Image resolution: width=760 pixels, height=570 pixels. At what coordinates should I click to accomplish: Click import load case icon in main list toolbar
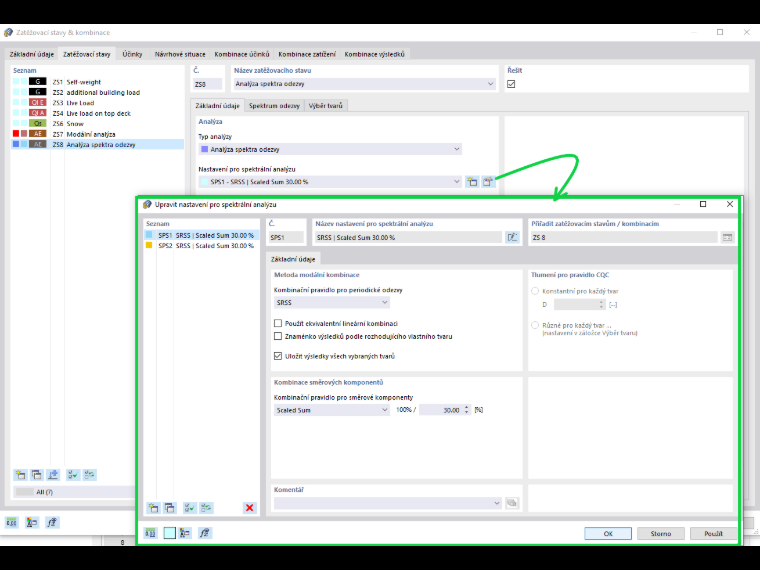[53, 475]
